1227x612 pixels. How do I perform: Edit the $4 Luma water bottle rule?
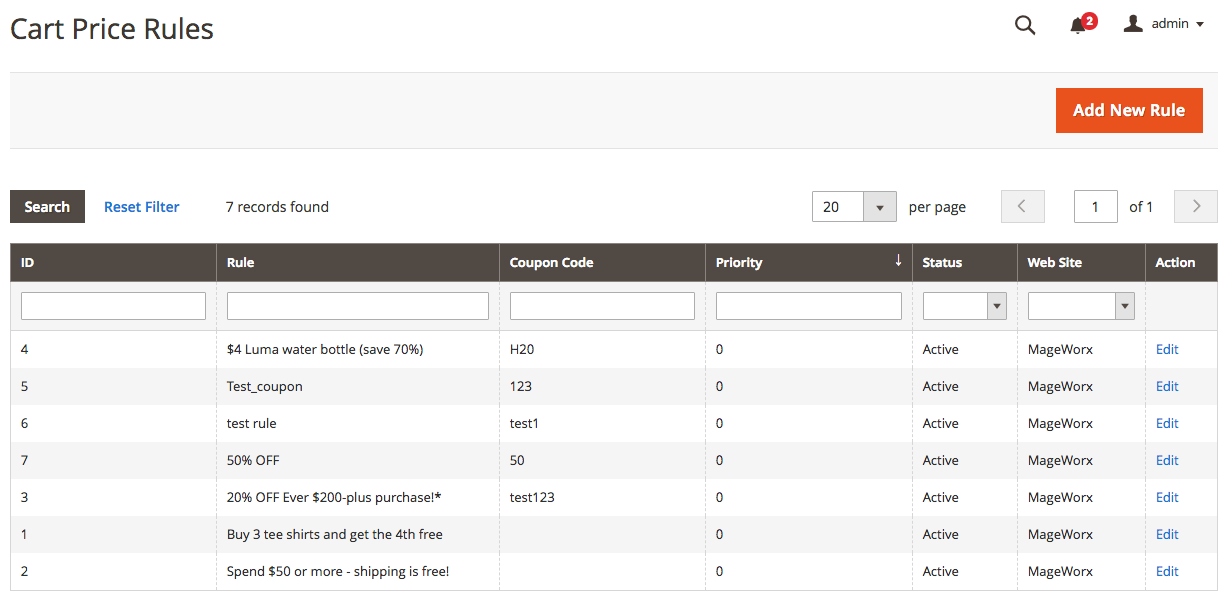[x=1167, y=350]
